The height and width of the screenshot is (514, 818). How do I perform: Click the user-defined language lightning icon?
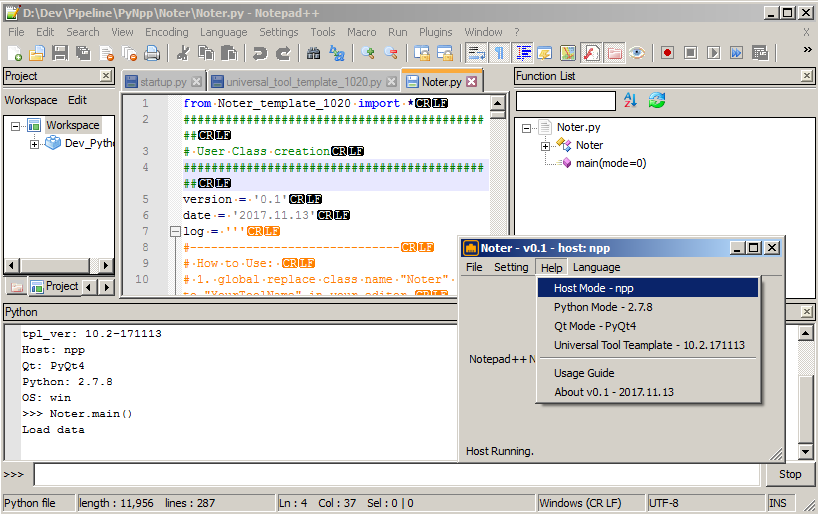[545, 53]
